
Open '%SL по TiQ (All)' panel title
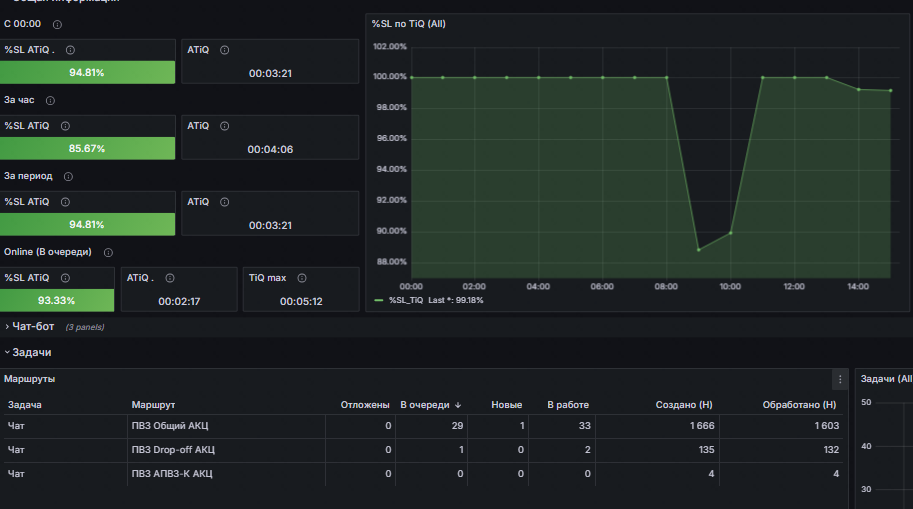click(409, 24)
